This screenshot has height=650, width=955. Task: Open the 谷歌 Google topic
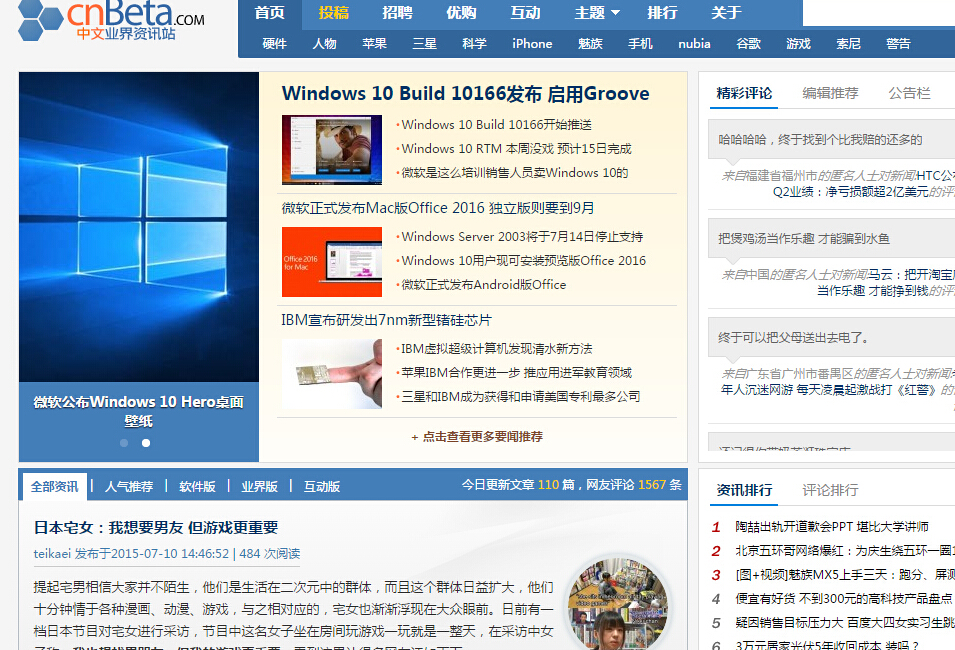tap(749, 44)
